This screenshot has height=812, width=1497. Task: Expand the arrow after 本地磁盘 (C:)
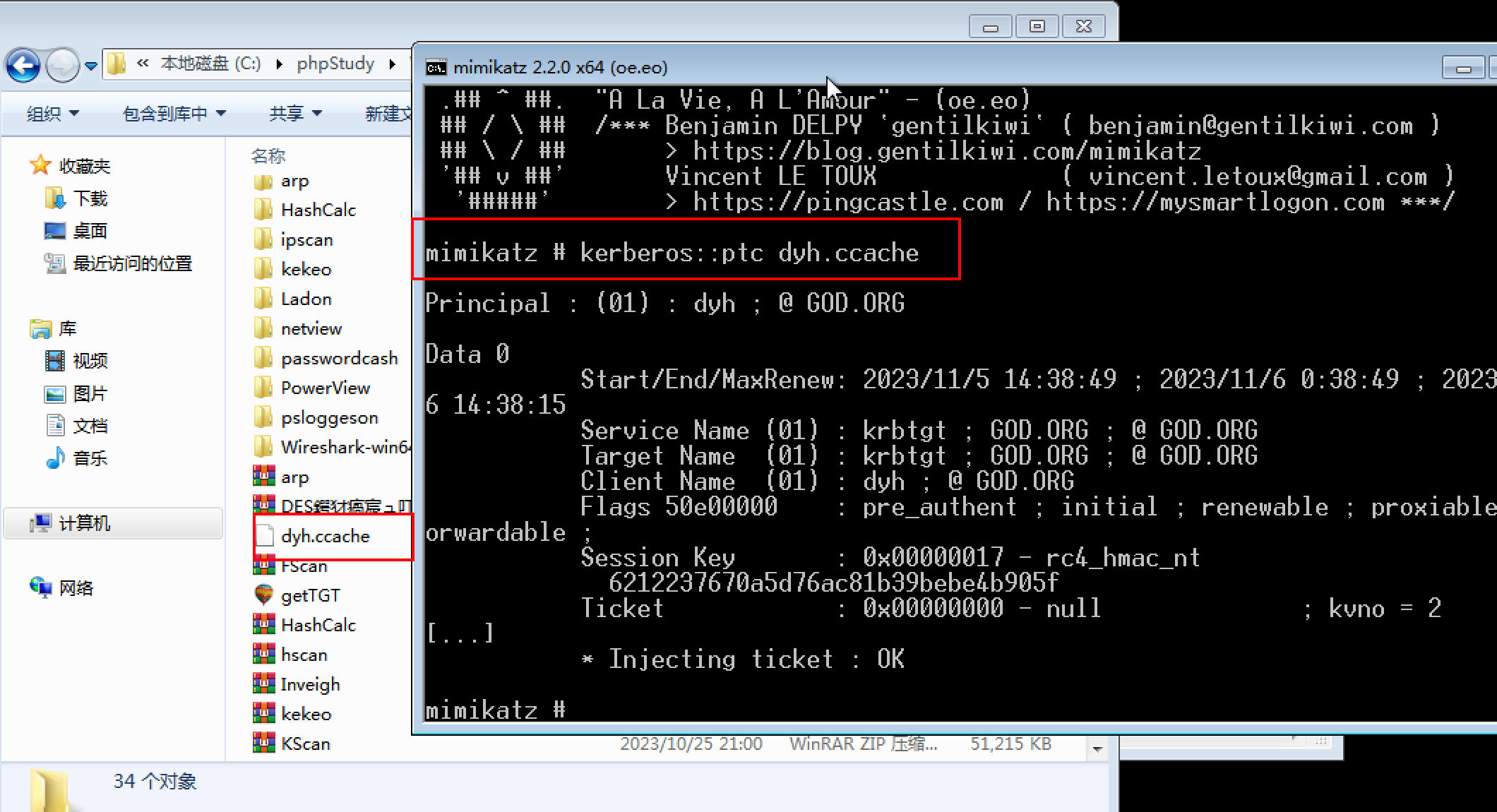click(x=280, y=64)
